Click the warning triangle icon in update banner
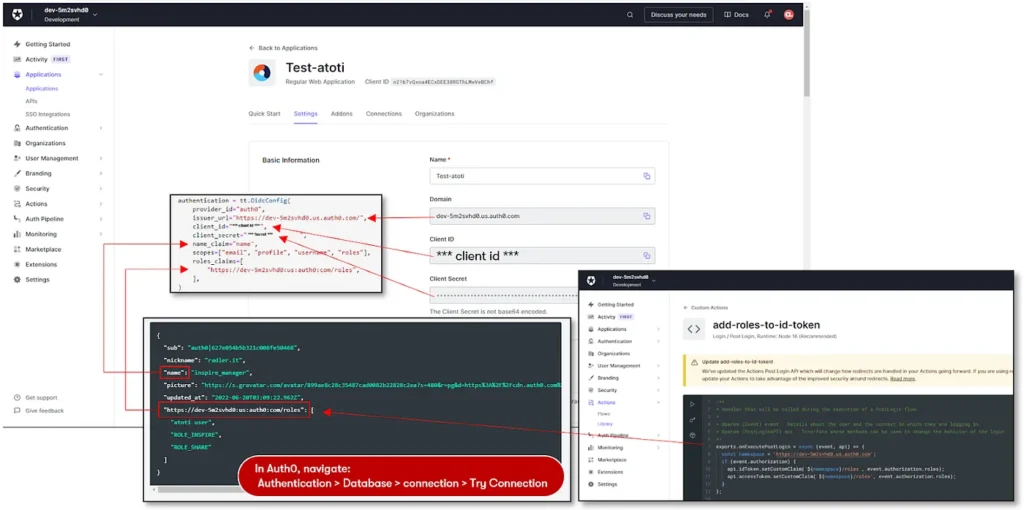This screenshot has height=510, width=1024. 696,361
